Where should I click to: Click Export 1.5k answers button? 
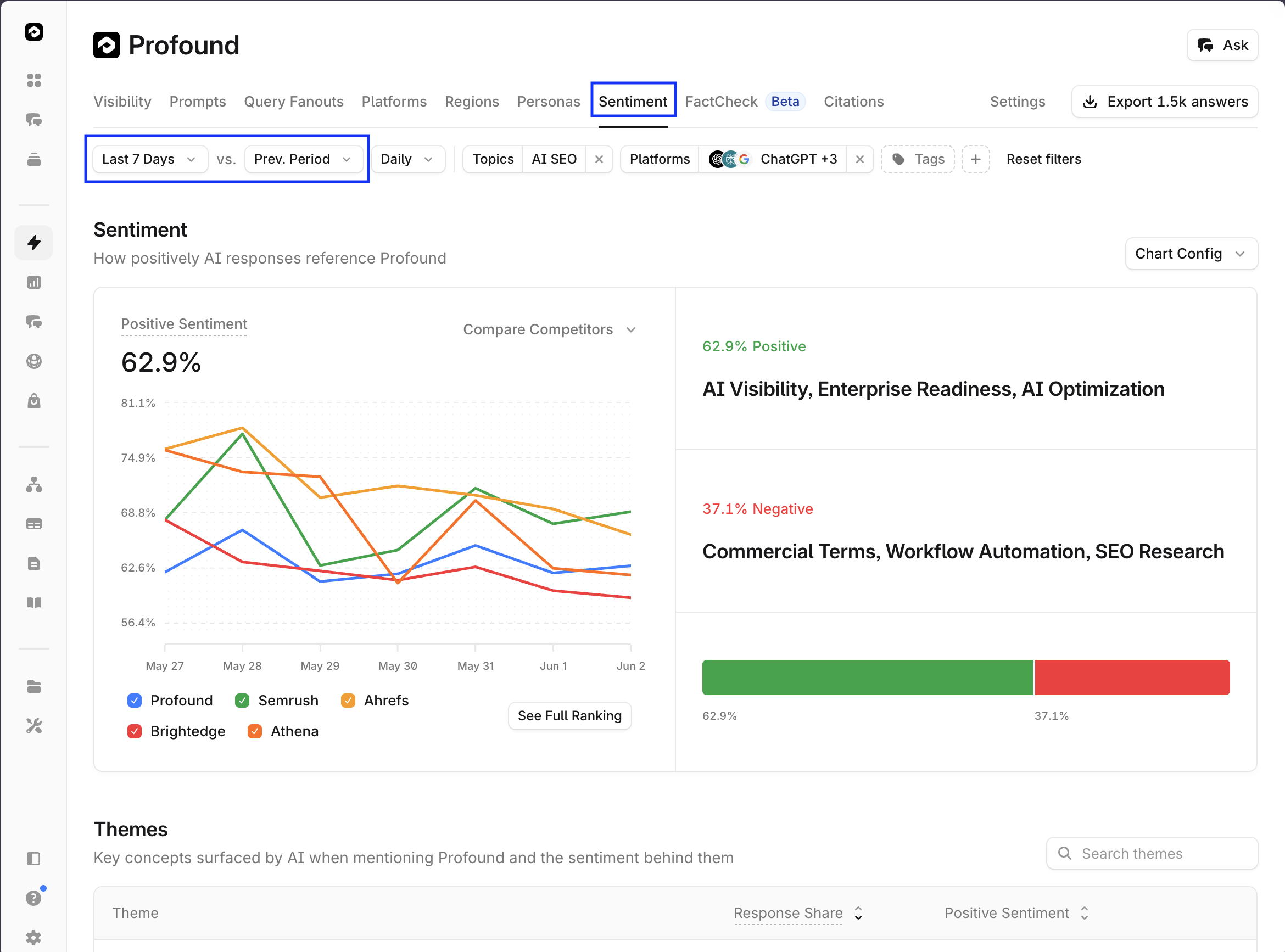coord(1165,102)
